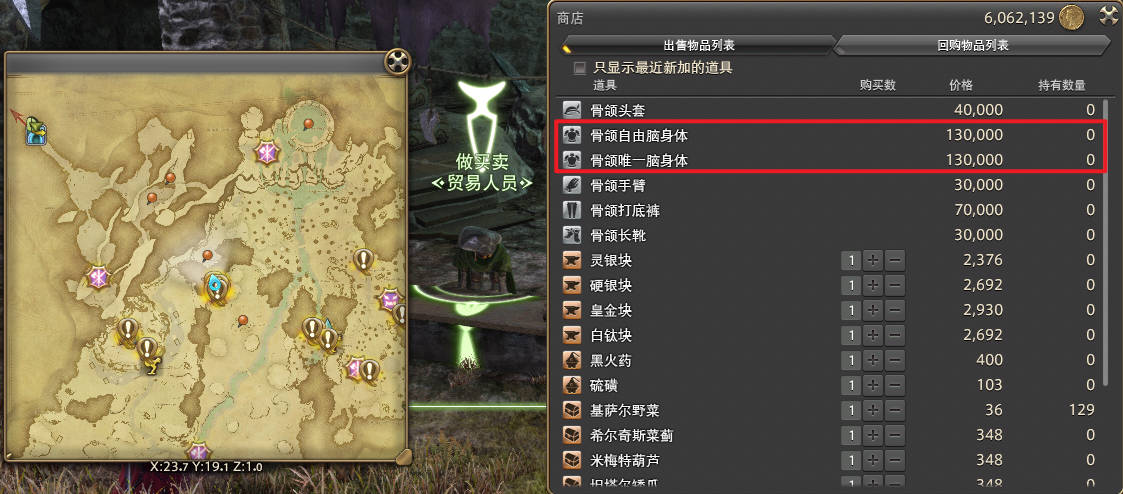Open the 出售物品列表 tab
Screen dimensions: 1123x494
pos(698,46)
